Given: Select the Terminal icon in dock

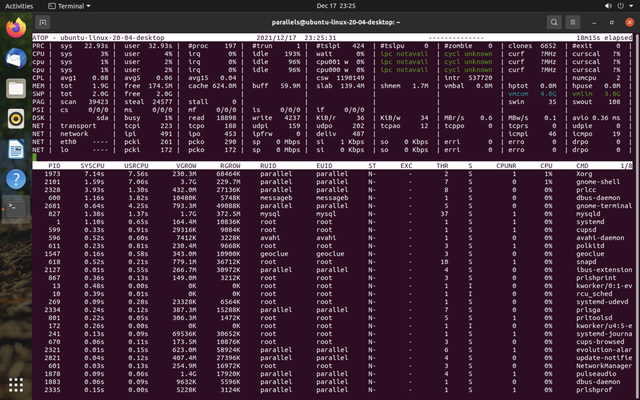Looking at the screenshot, I should pyautogui.click(x=16, y=209).
